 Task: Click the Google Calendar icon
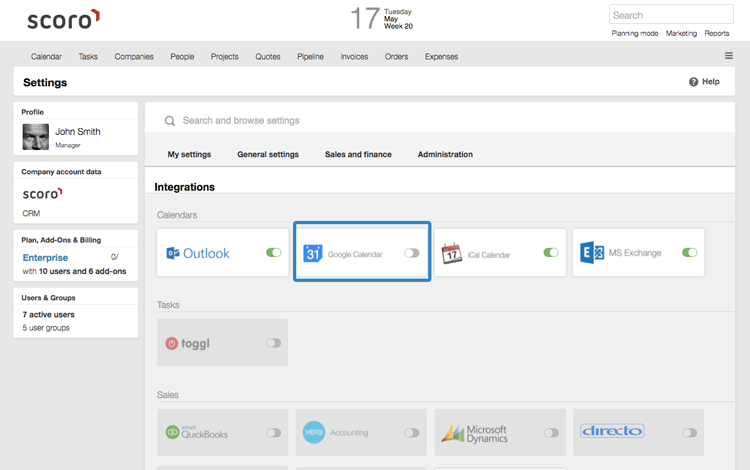point(313,253)
